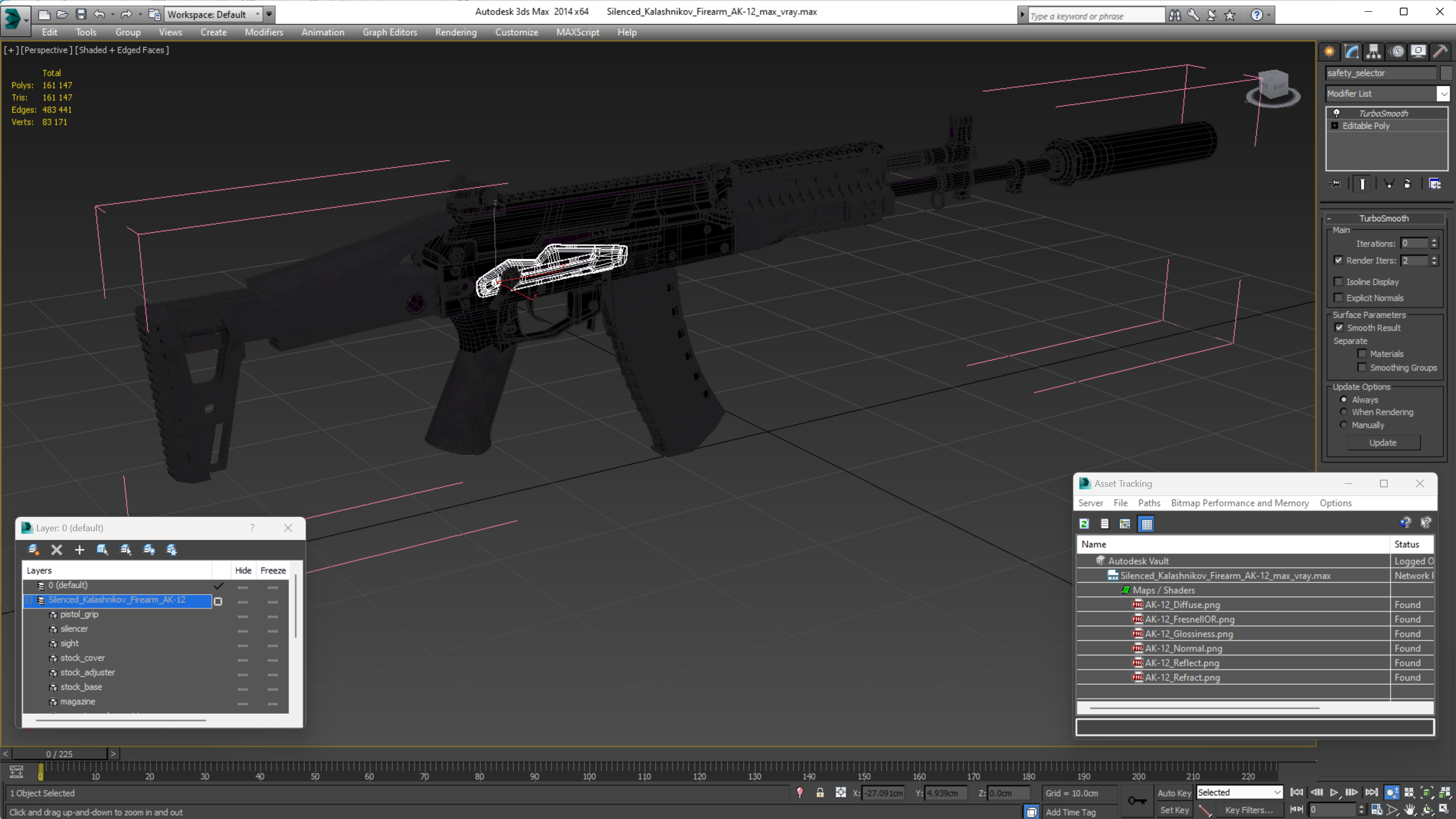Image resolution: width=1456 pixels, height=819 pixels.
Task: Enable Separate by Materials checkbox
Action: (x=1362, y=354)
